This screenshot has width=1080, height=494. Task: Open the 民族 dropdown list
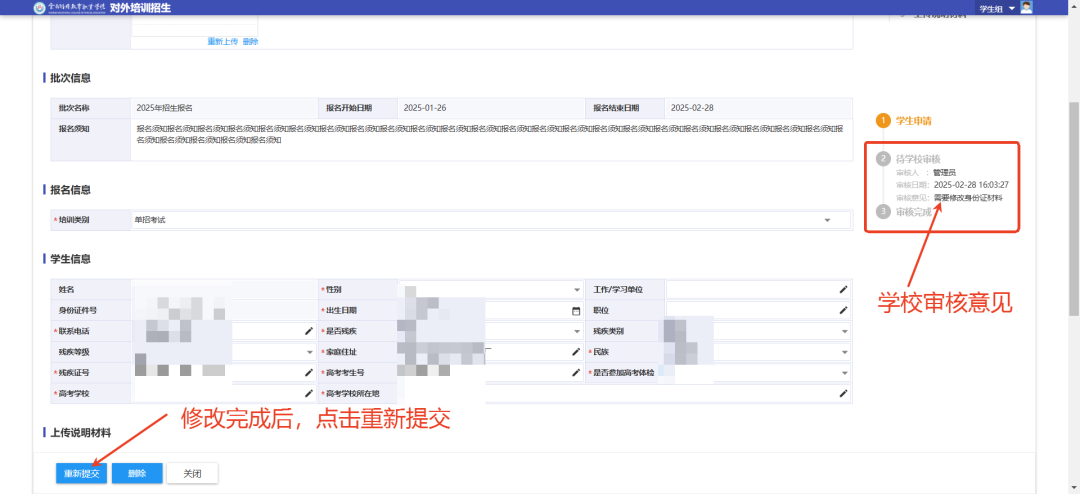(844, 352)
